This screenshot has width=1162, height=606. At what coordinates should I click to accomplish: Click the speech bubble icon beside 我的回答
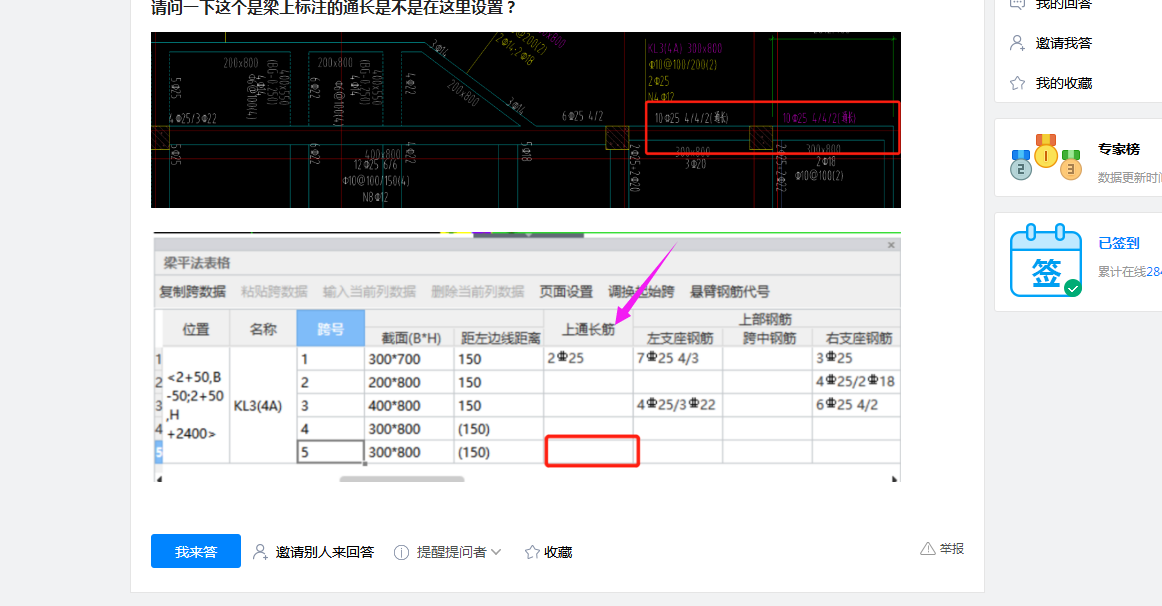(x=1017, y=4)
